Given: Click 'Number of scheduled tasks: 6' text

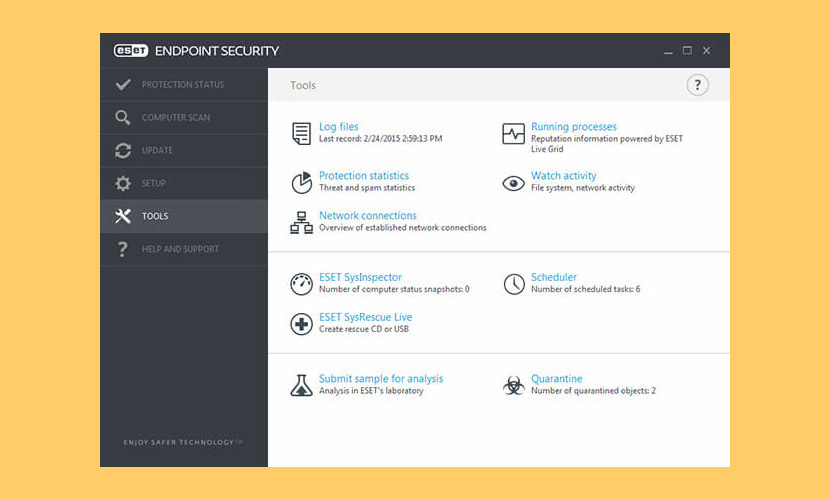Looking at the screenshot, I should 585,289.
